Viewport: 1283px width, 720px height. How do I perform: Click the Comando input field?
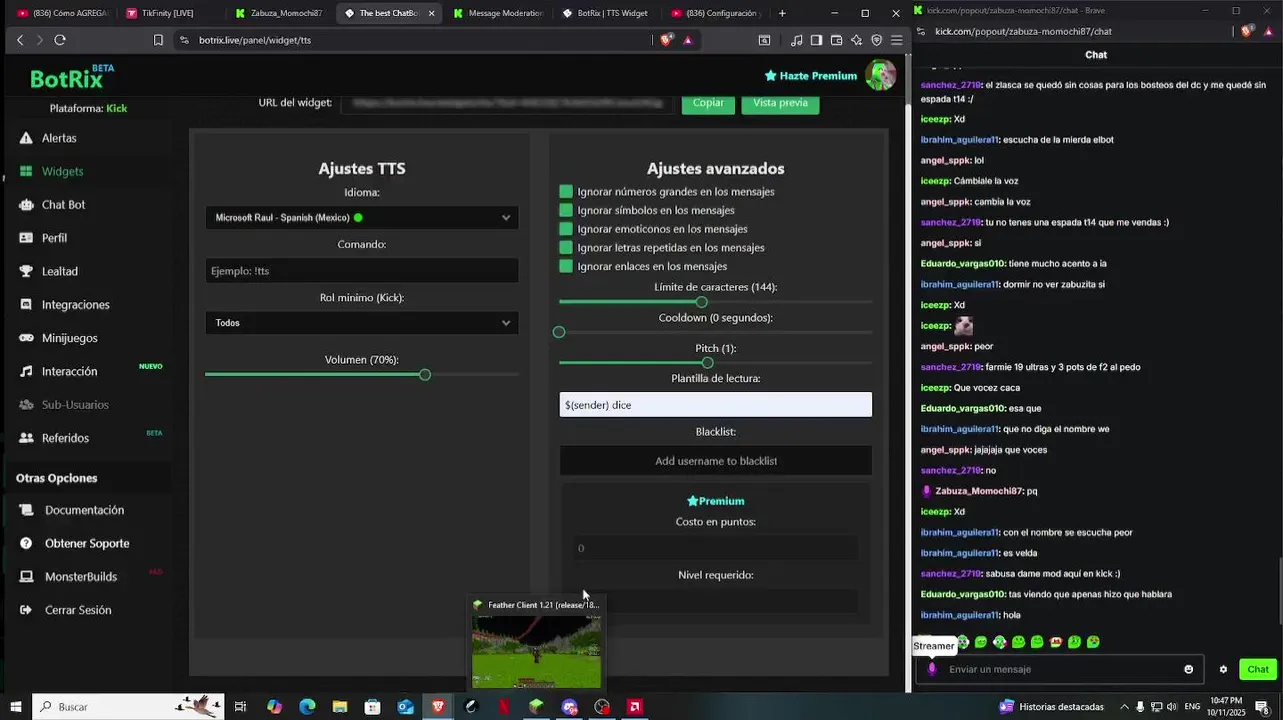362,270
